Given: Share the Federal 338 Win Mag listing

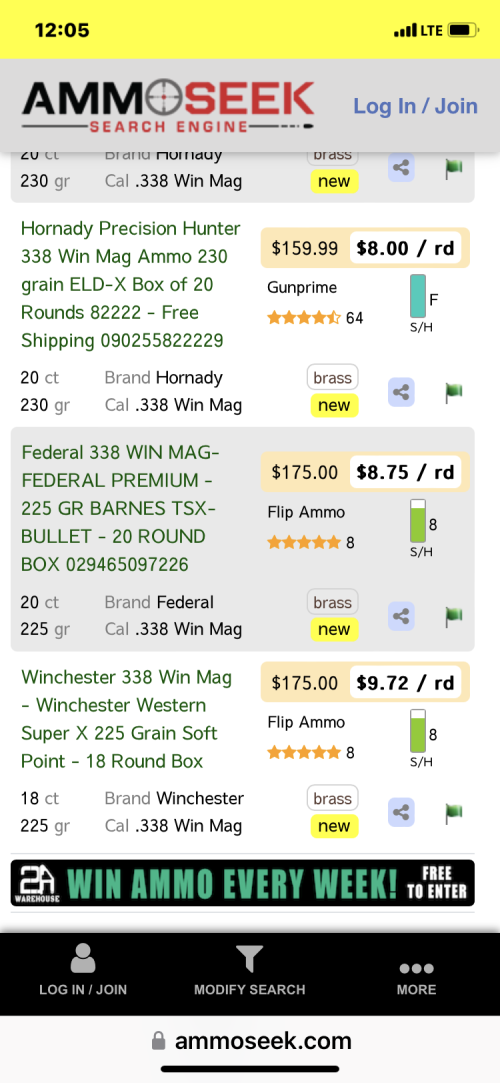Looking at the screenshot, I should pyautogui.click(x=401, y=616).
